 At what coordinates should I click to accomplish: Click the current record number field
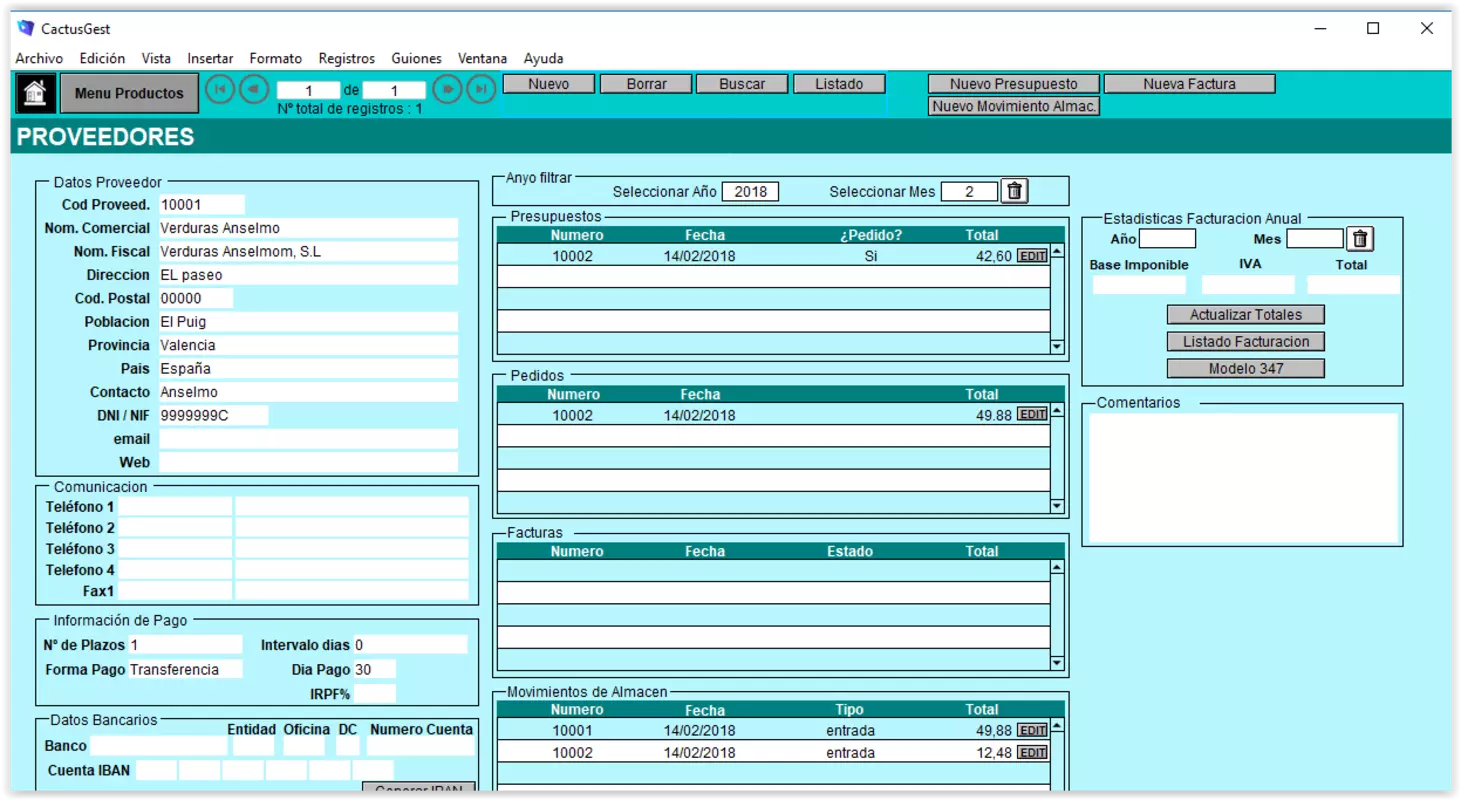[308, 91]
